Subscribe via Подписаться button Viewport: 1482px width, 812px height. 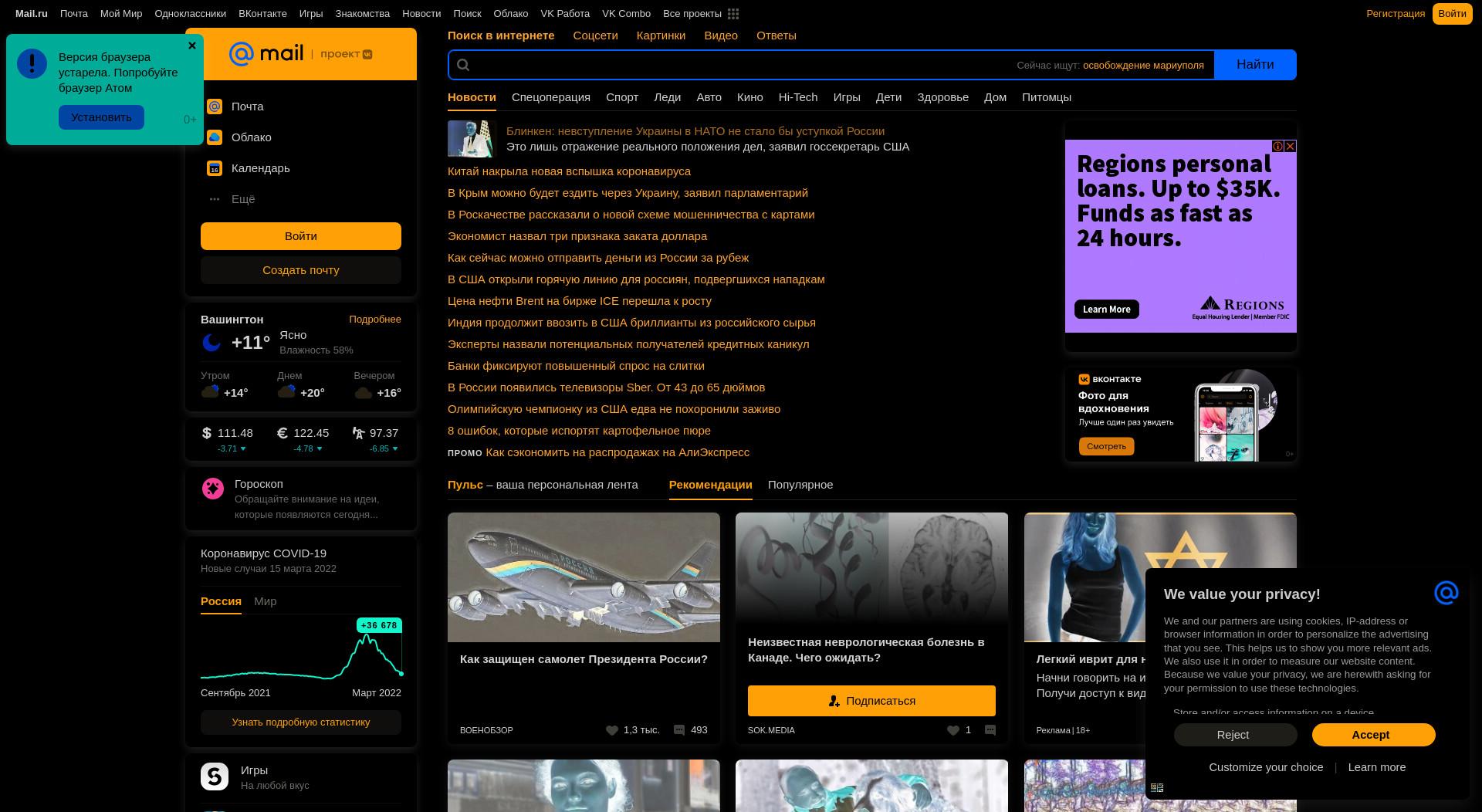871,701
